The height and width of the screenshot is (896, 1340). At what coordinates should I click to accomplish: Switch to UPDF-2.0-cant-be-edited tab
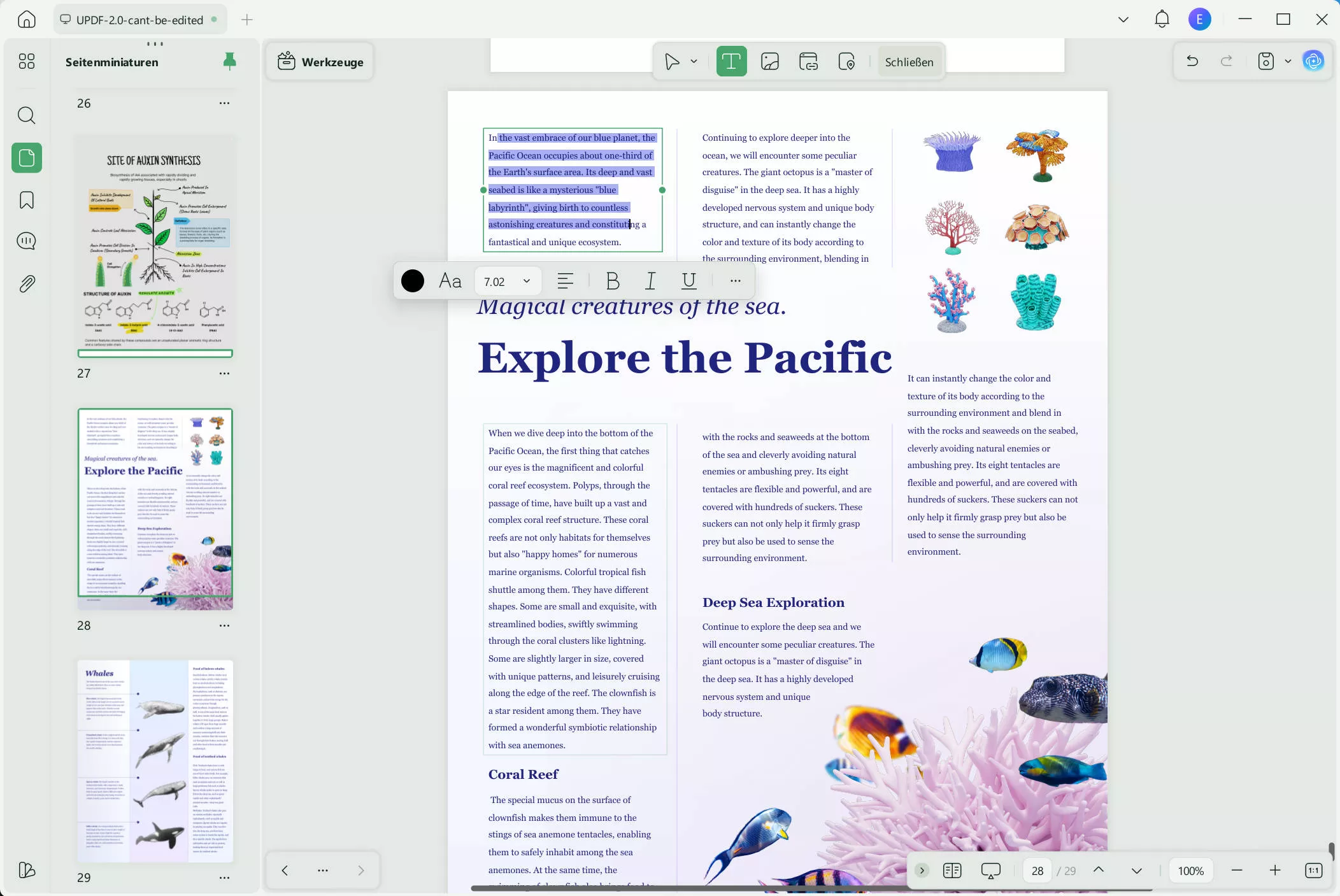[x=139, y=20]
